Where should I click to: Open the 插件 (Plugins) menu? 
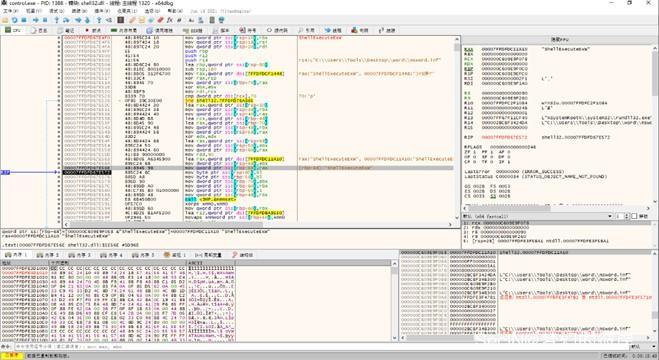click(102, 11)
